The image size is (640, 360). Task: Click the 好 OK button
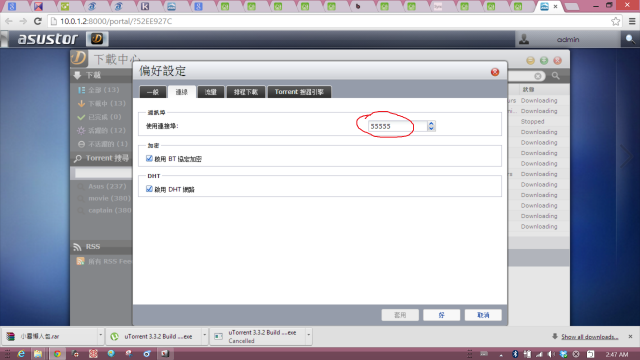(442, 315)
